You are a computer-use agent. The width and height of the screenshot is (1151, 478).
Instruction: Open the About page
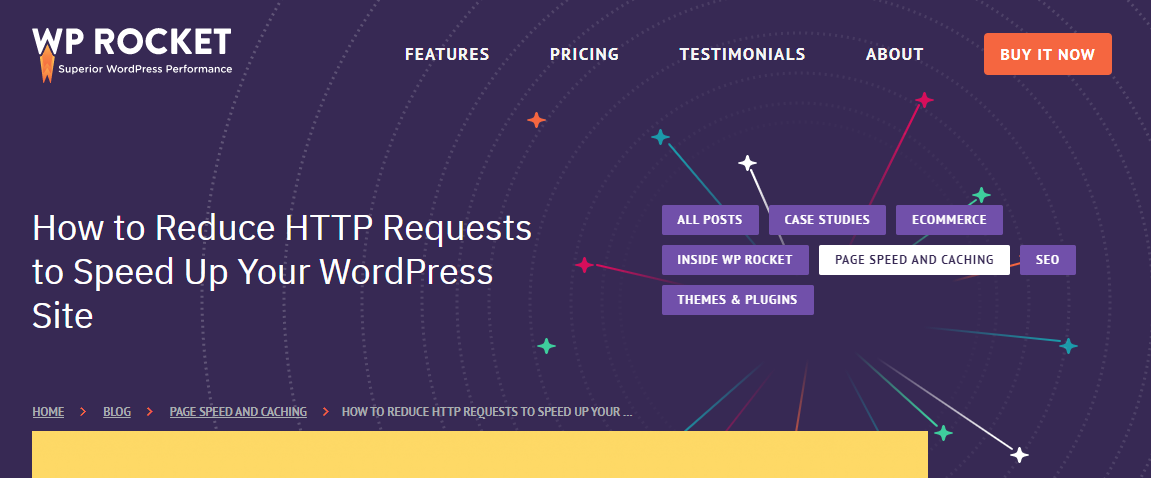[894, 54]
